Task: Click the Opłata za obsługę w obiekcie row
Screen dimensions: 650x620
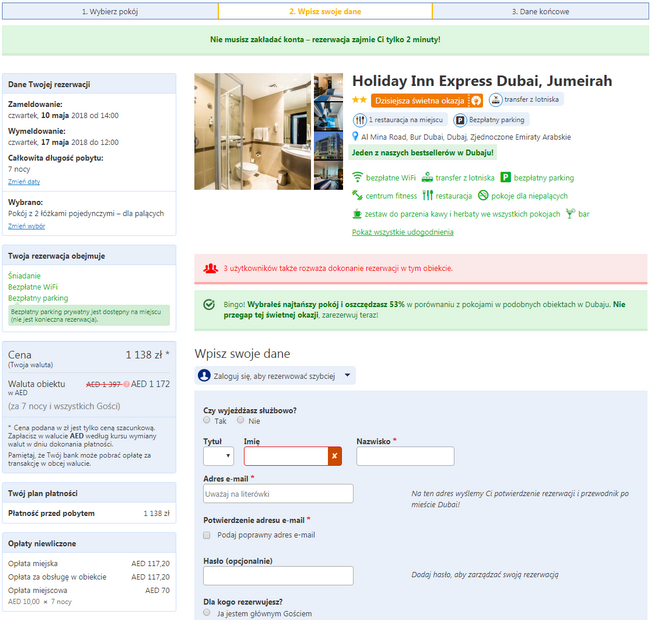Action: point(89,577)
